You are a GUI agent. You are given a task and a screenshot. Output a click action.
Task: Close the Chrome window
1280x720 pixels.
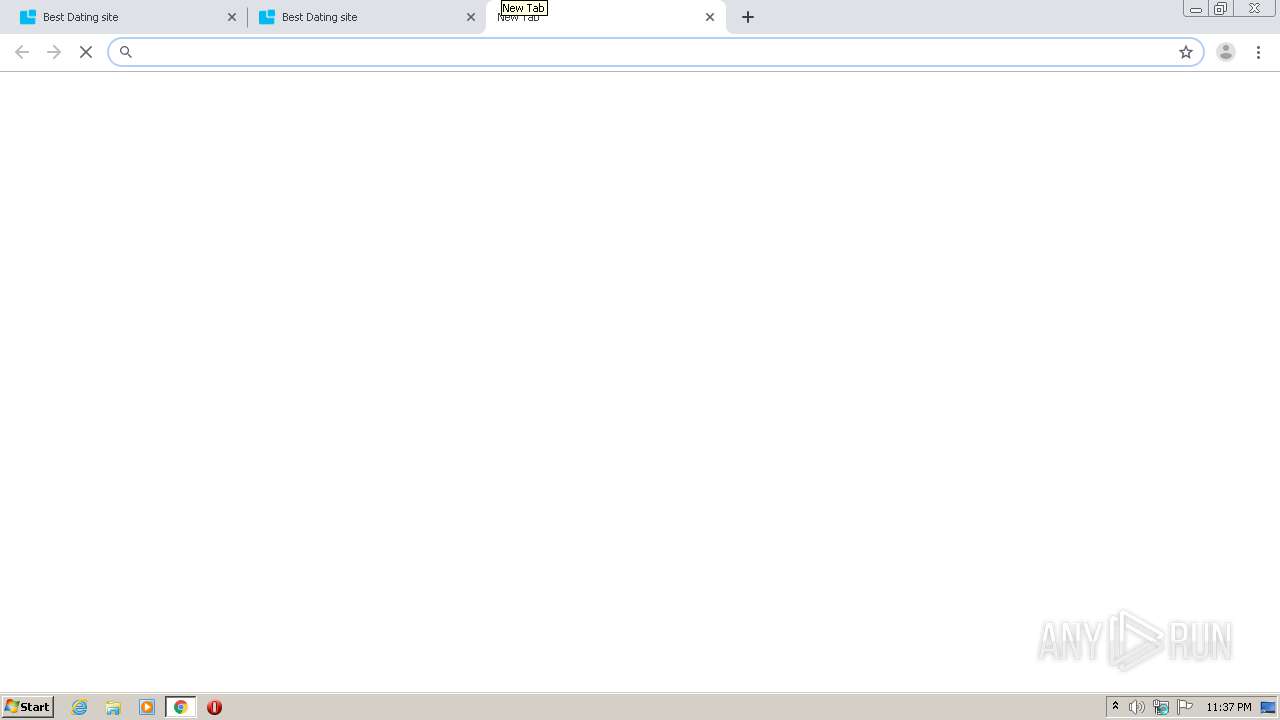[x=1254, y=9]
